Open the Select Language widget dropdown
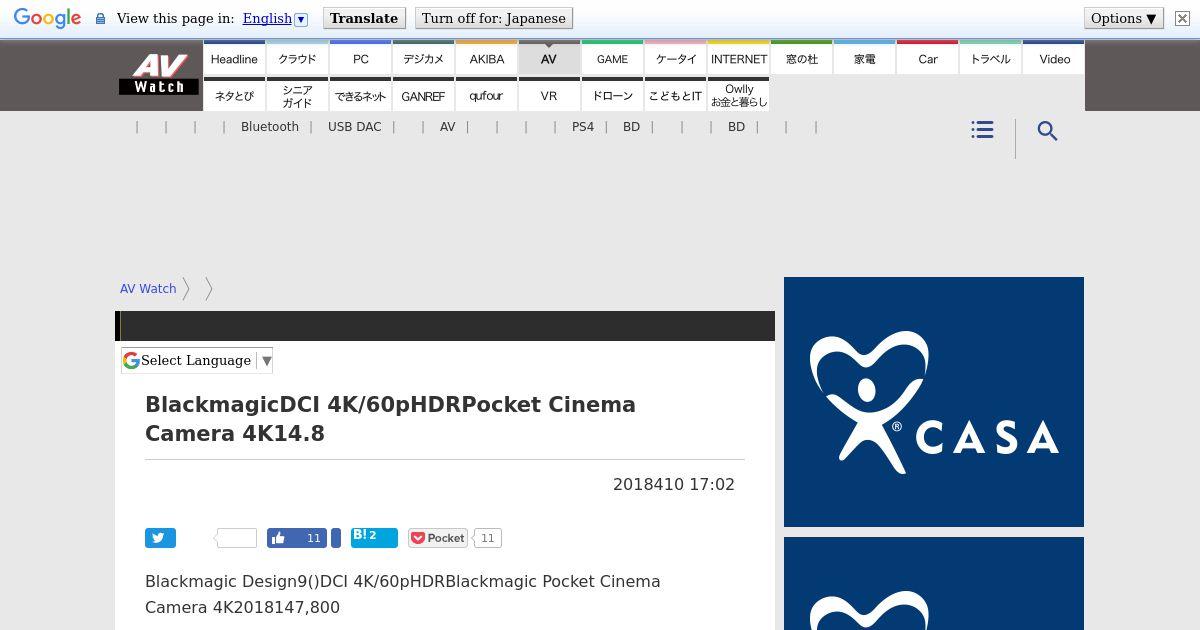 pyautogui.click(x=198, y=360)
